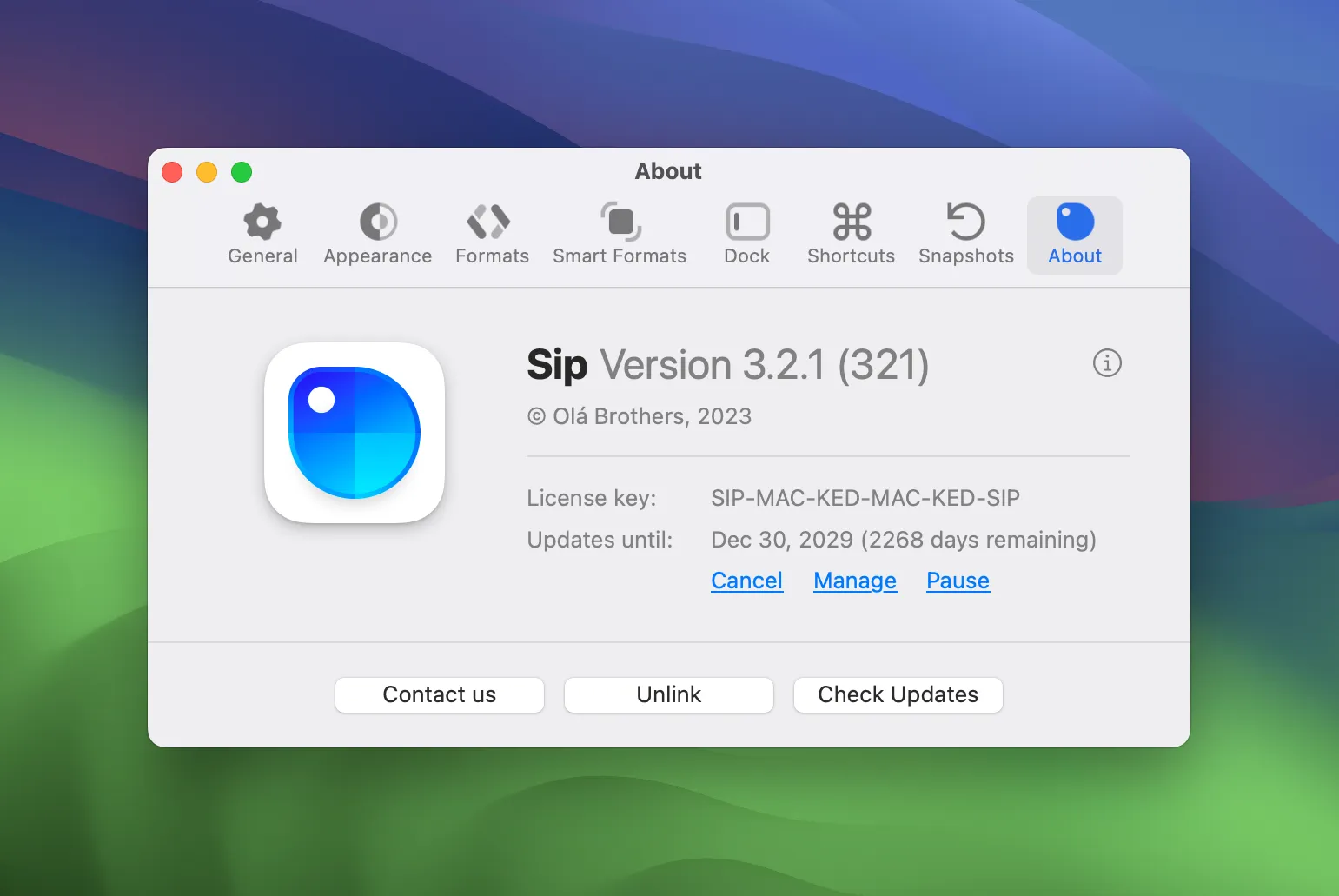Open the Formats preferences icon

click(x=489, y=222)
